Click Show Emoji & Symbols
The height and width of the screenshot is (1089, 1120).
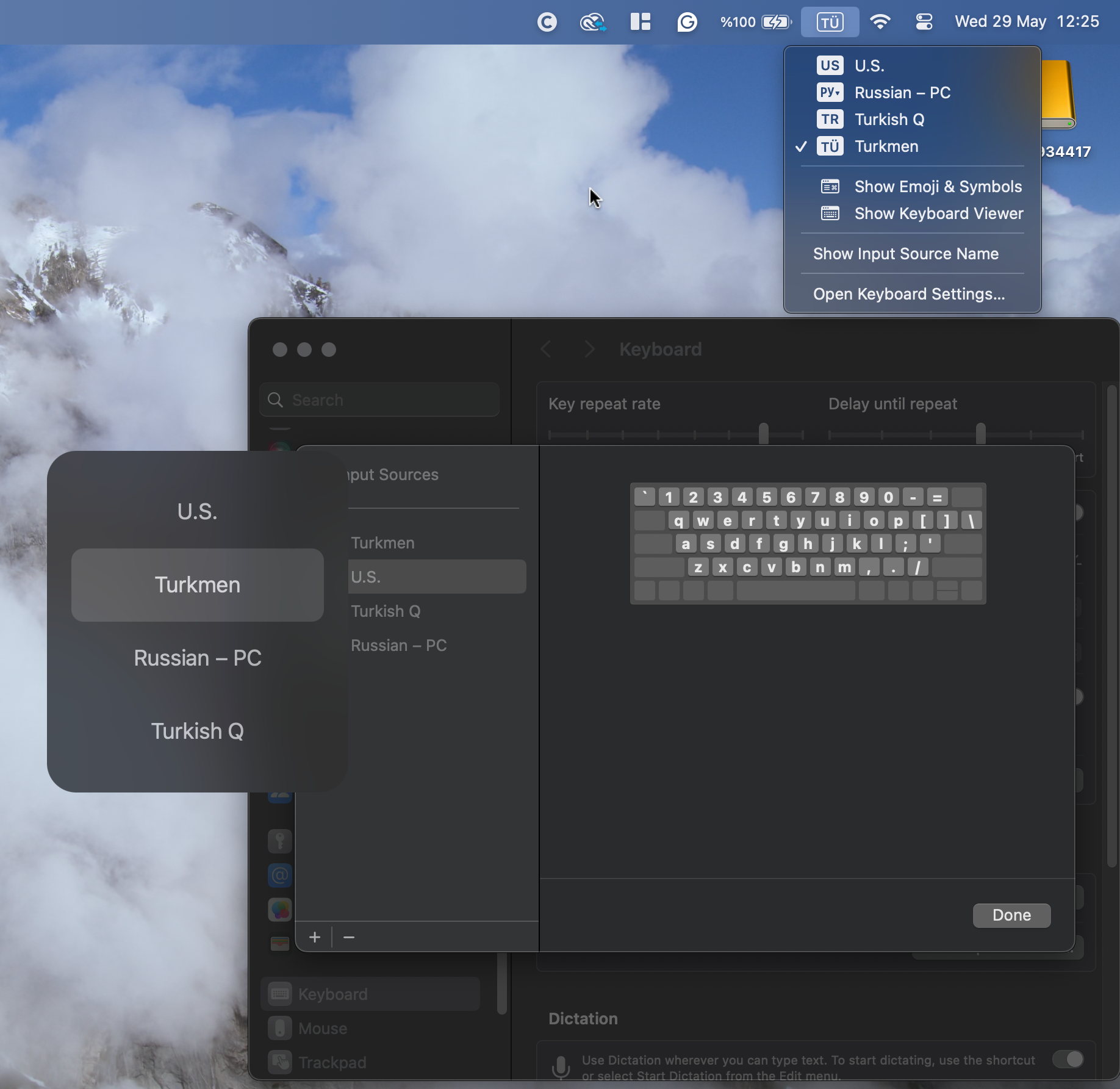[913, 187]
